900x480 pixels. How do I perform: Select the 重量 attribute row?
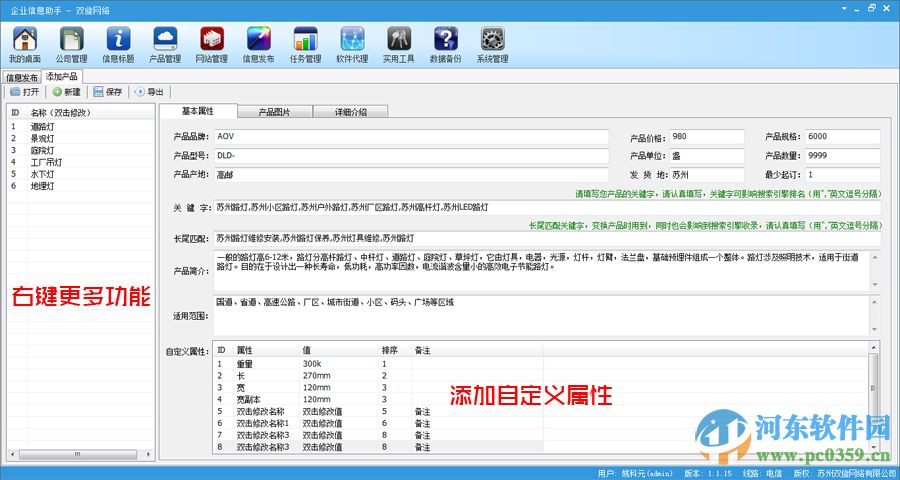click(378, 363)
